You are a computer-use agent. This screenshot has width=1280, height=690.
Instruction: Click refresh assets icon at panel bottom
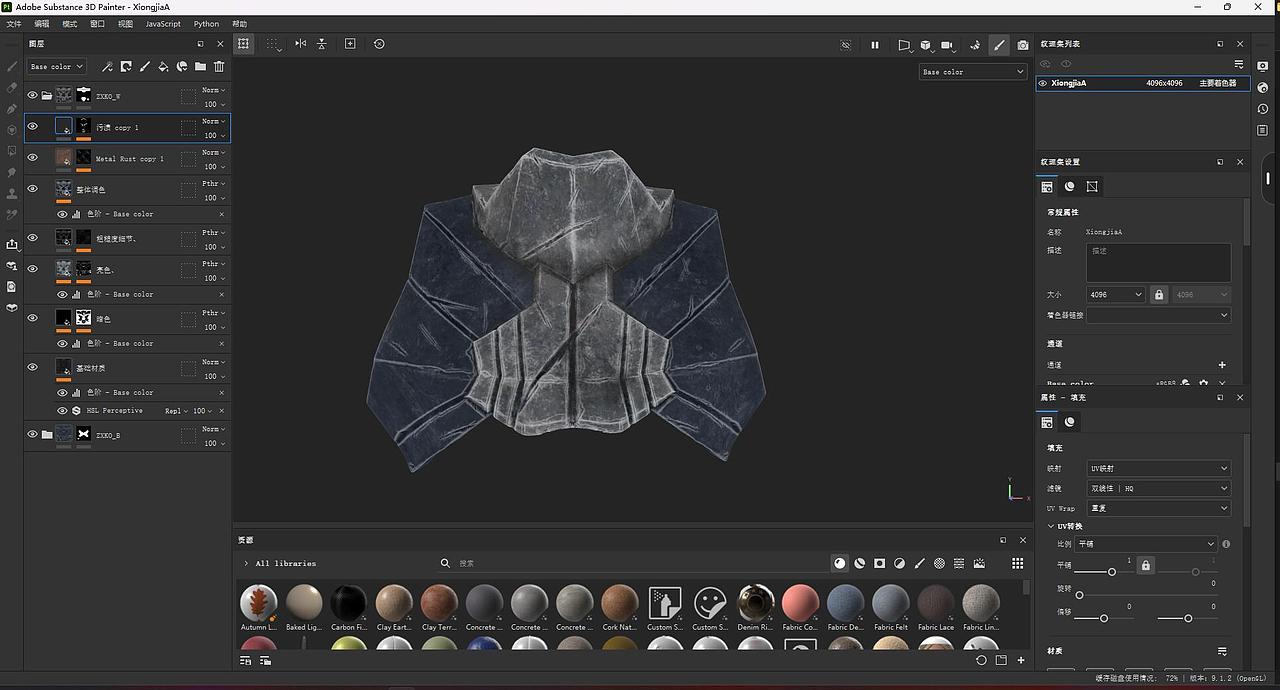pos(981,660)
